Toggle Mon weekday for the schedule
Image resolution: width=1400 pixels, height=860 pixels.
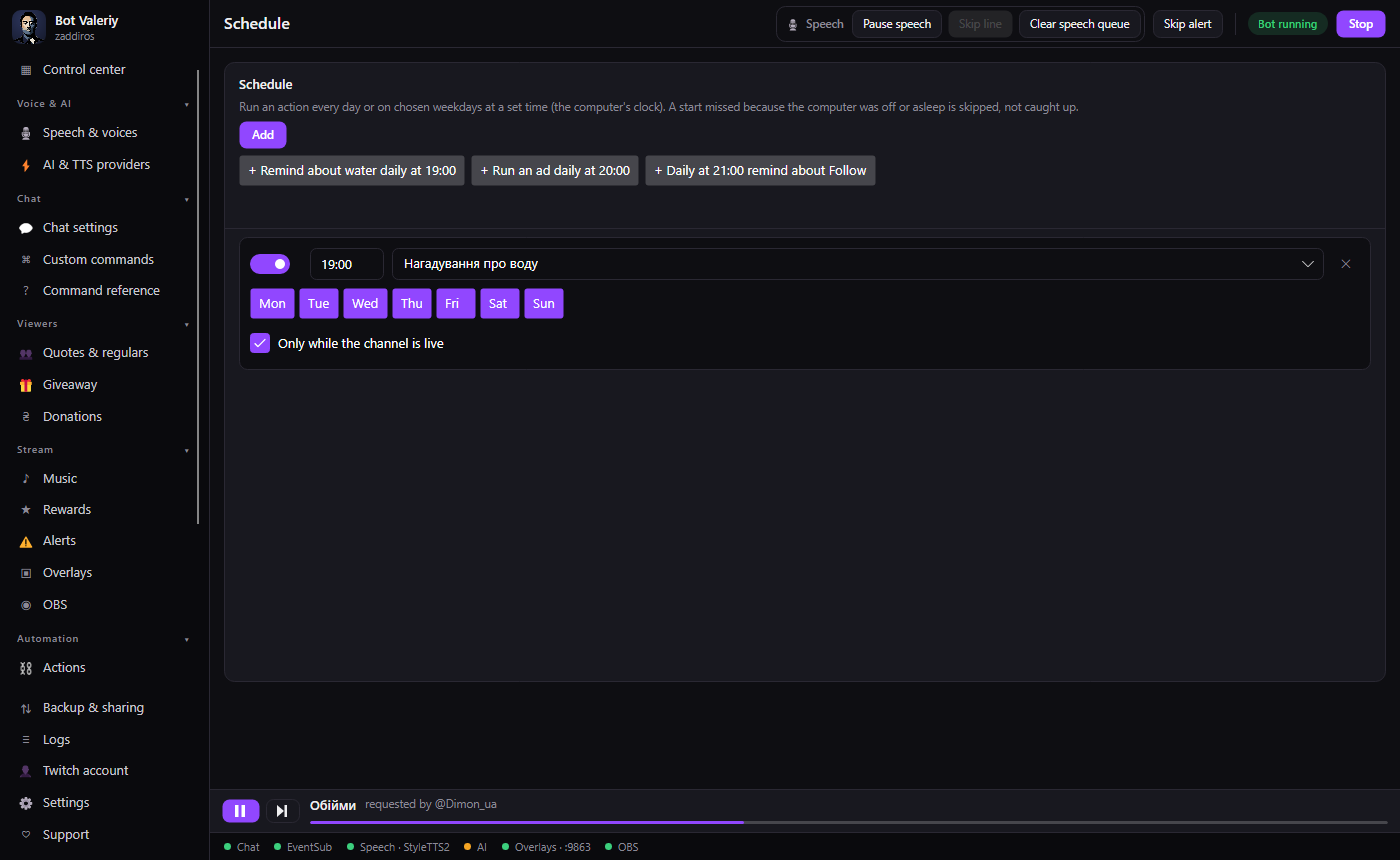pos(272,304)
